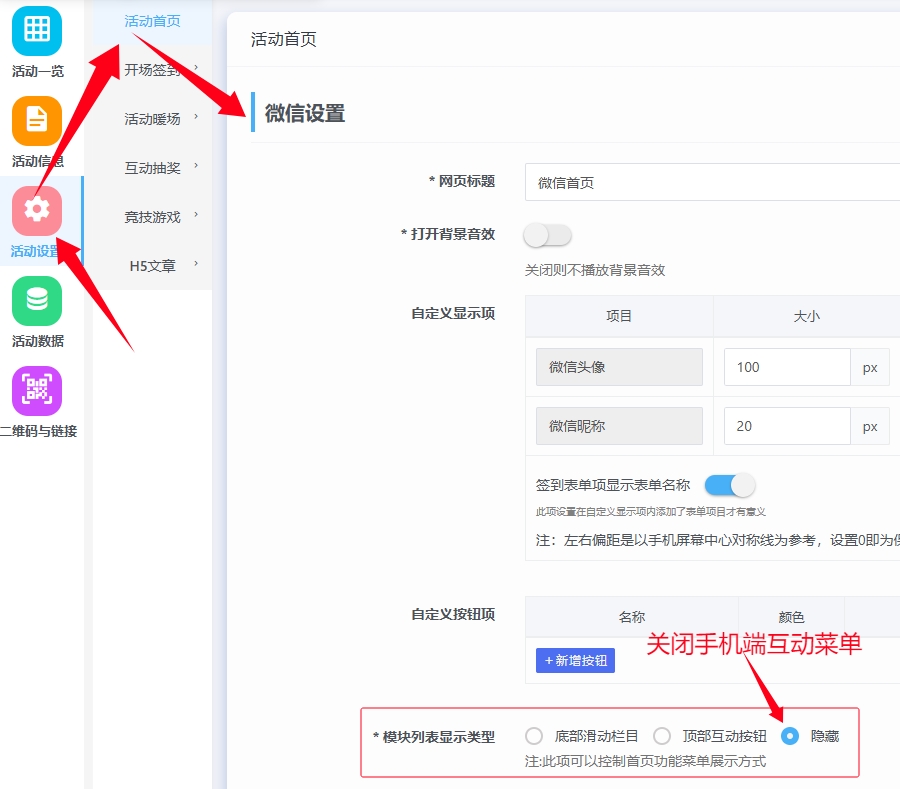Open the 活动一览 grid icon
900x789 pixels.
click(37, 30)
